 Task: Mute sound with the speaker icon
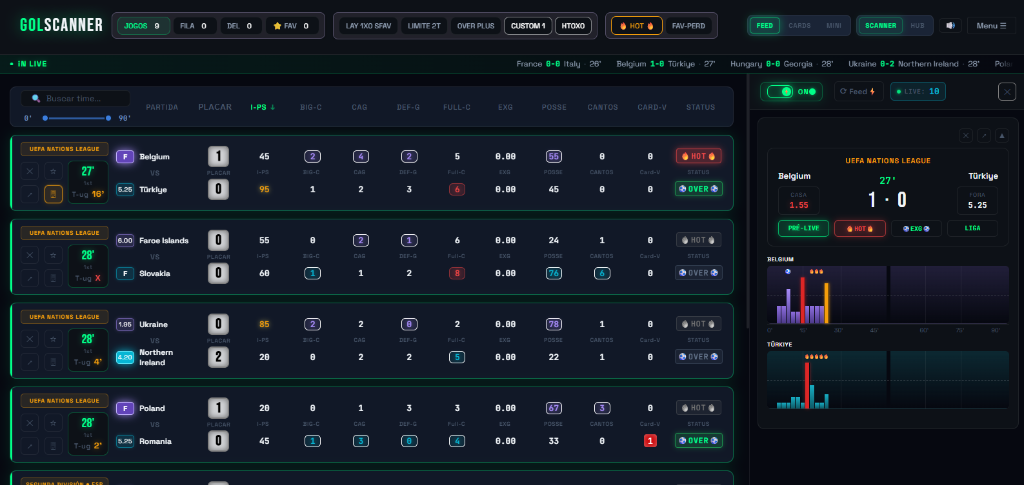[950, 25]
